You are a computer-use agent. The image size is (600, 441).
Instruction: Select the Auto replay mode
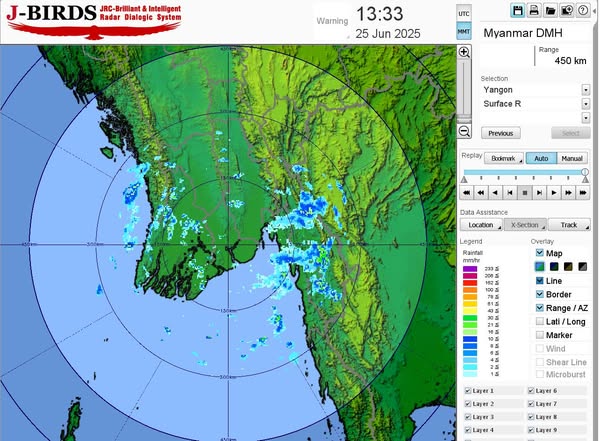coord(541,158)
